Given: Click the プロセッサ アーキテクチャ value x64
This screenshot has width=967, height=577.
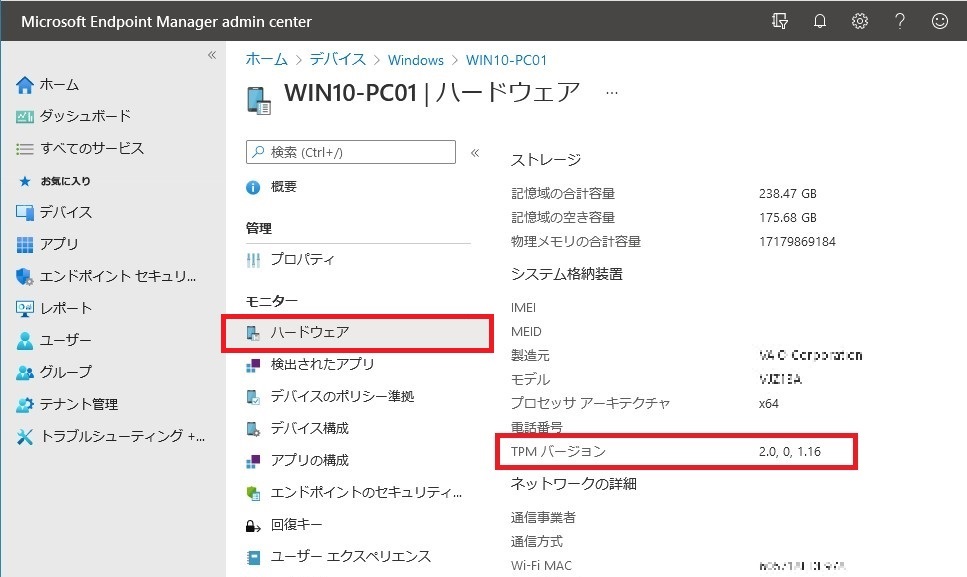Looking at the screenshot, I should coord(768,404).
